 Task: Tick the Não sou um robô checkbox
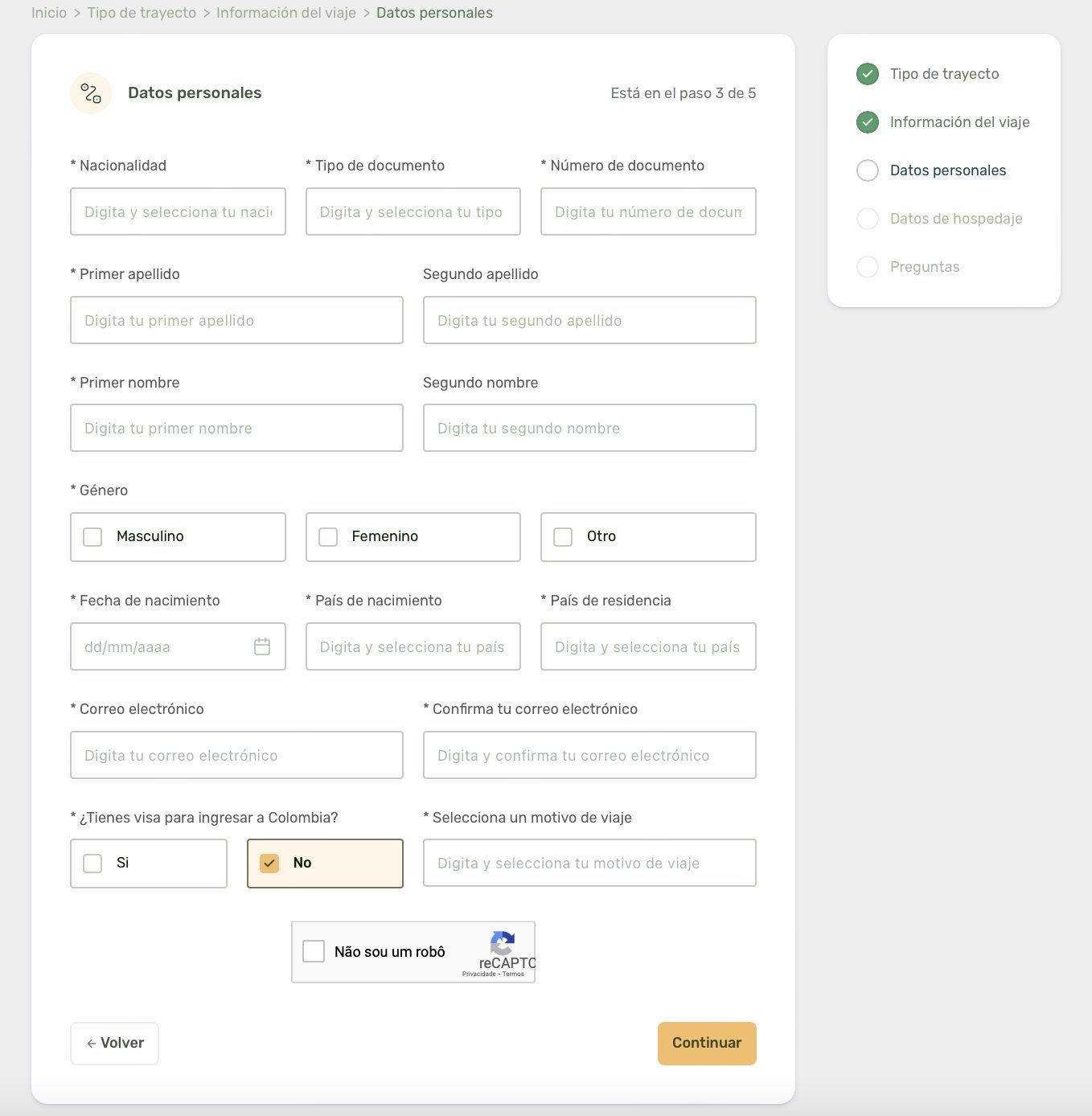(314, 951)
